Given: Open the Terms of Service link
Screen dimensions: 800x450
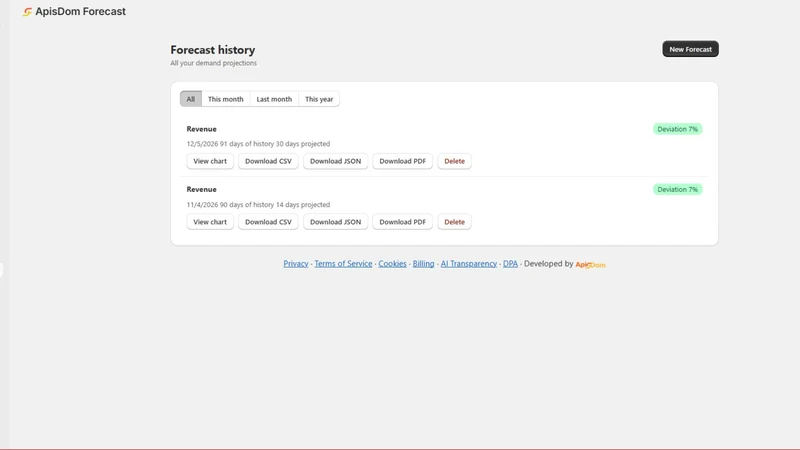Looking at the screenshot, I should [343, 264].
